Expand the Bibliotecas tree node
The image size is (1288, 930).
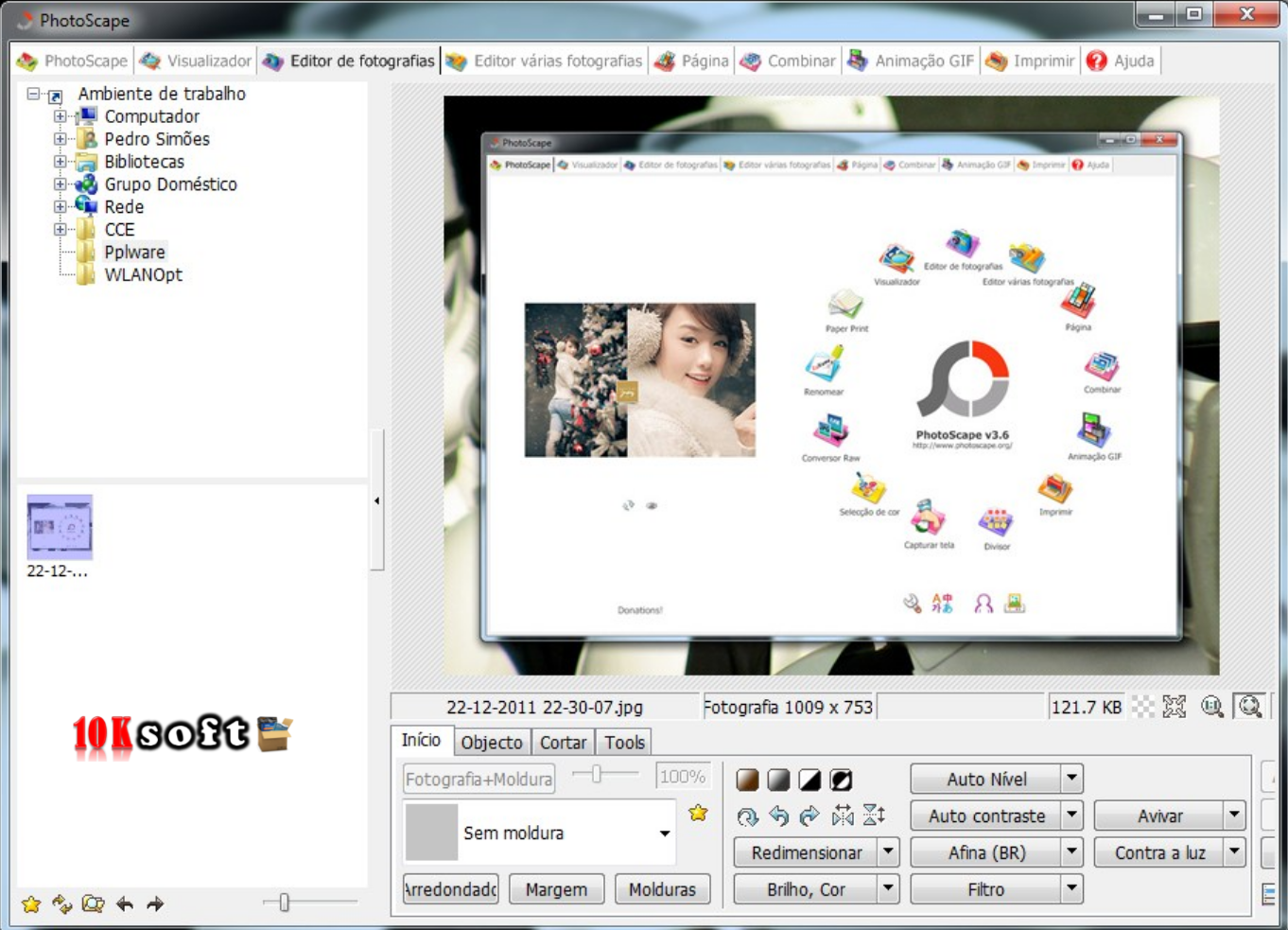click(x=61, y=161)
